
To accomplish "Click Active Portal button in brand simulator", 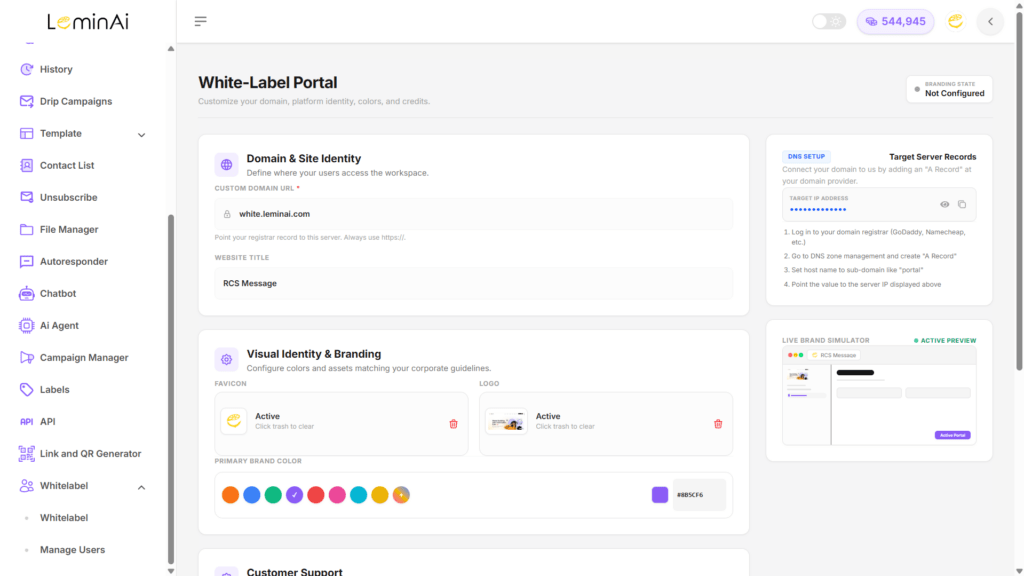I will pos(952,435).
